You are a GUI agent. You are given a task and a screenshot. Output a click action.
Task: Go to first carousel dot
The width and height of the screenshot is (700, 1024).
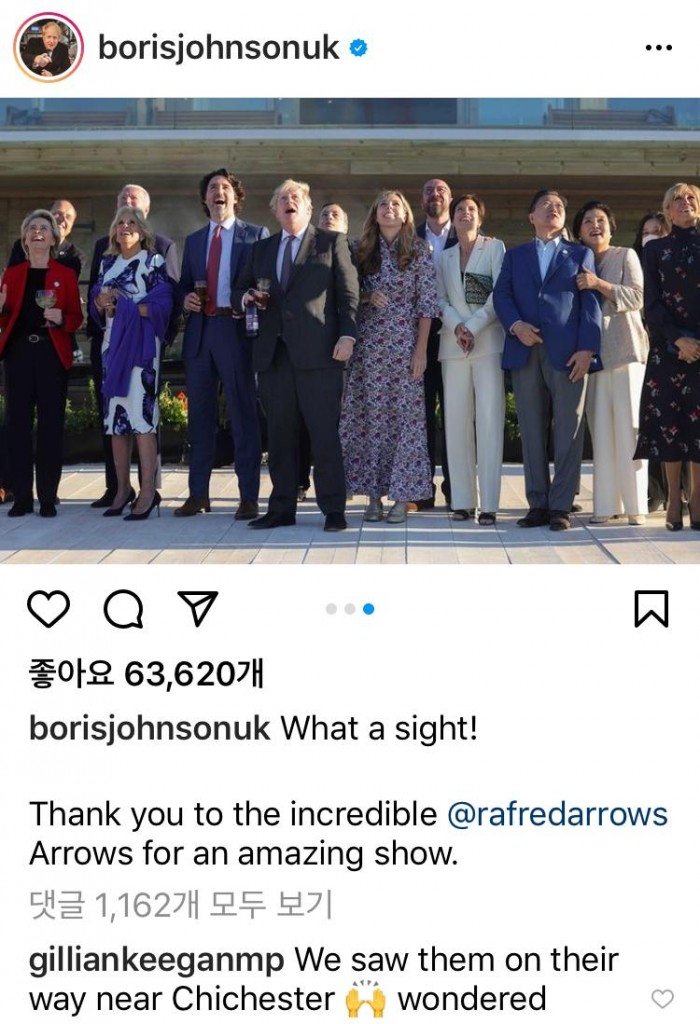(331, 609)
